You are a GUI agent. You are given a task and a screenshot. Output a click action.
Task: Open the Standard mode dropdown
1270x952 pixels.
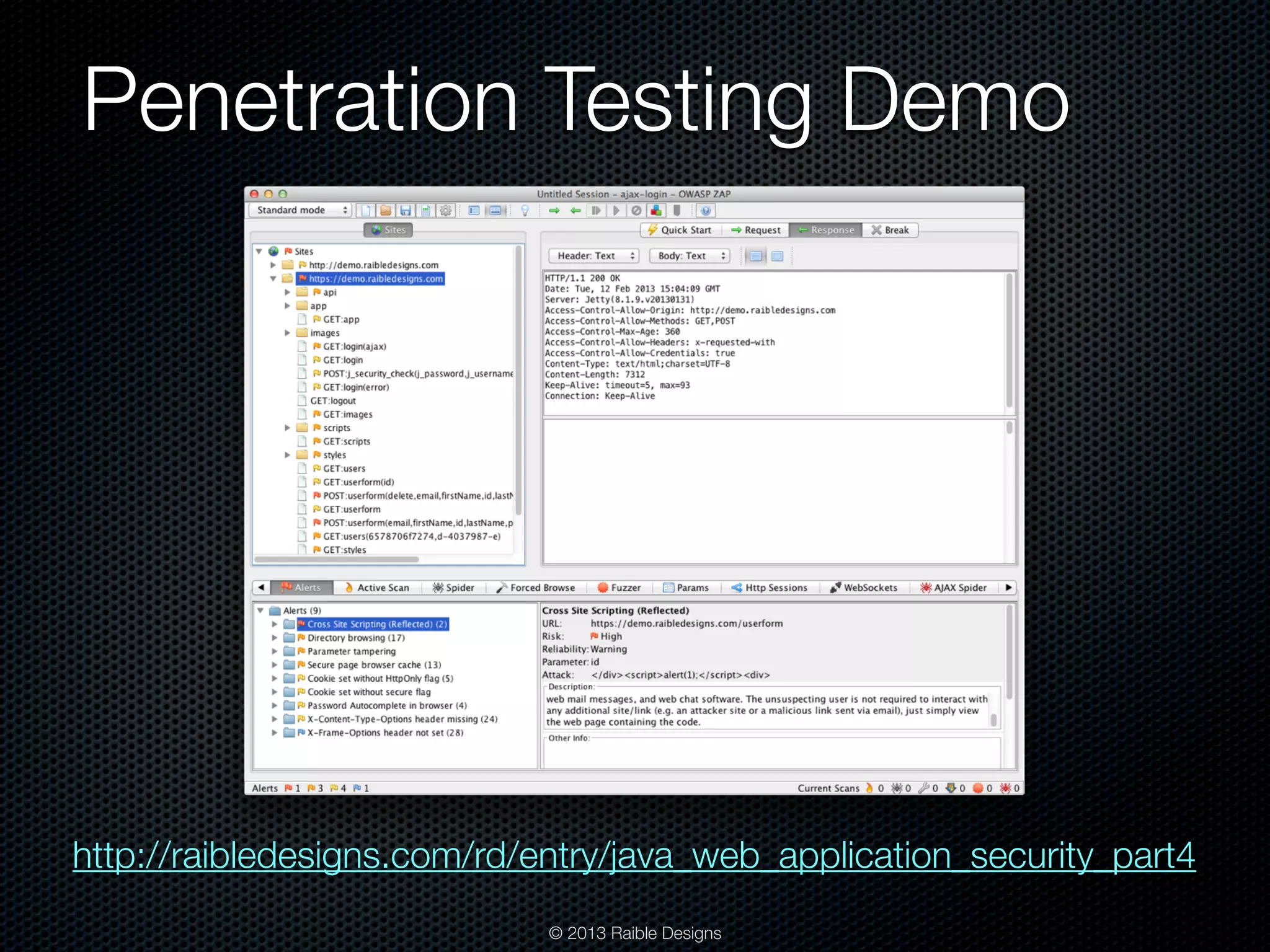pyautogui.click(x=301, y=210)
